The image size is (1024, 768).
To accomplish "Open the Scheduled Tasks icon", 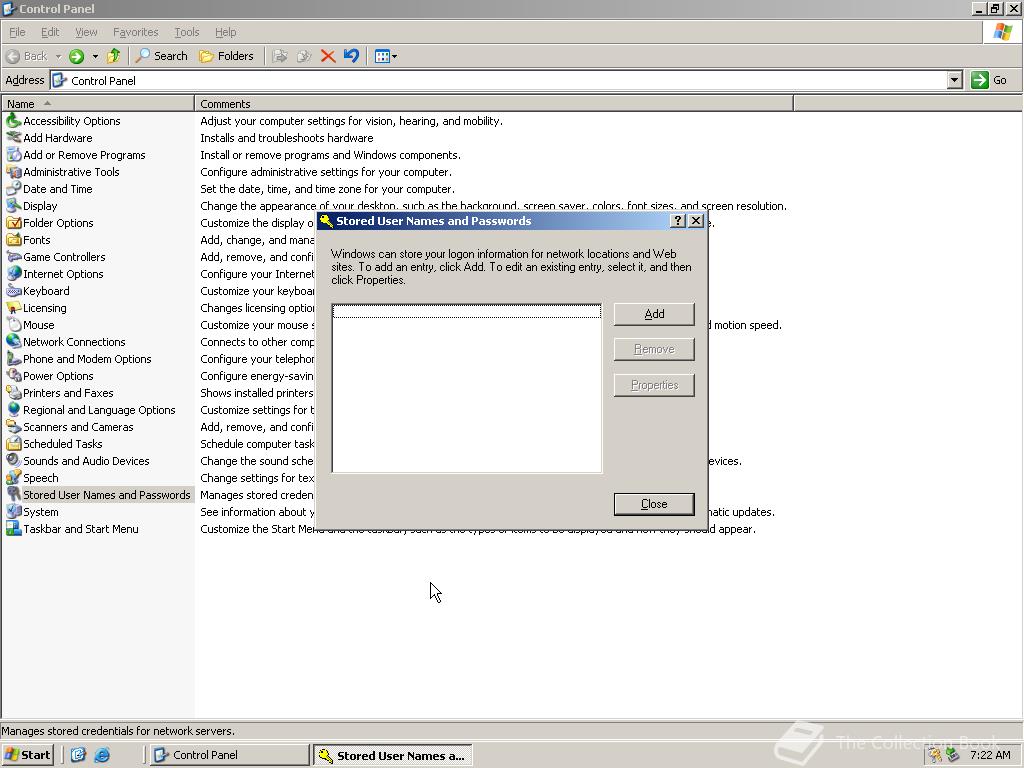I will (x=14, y=443).
